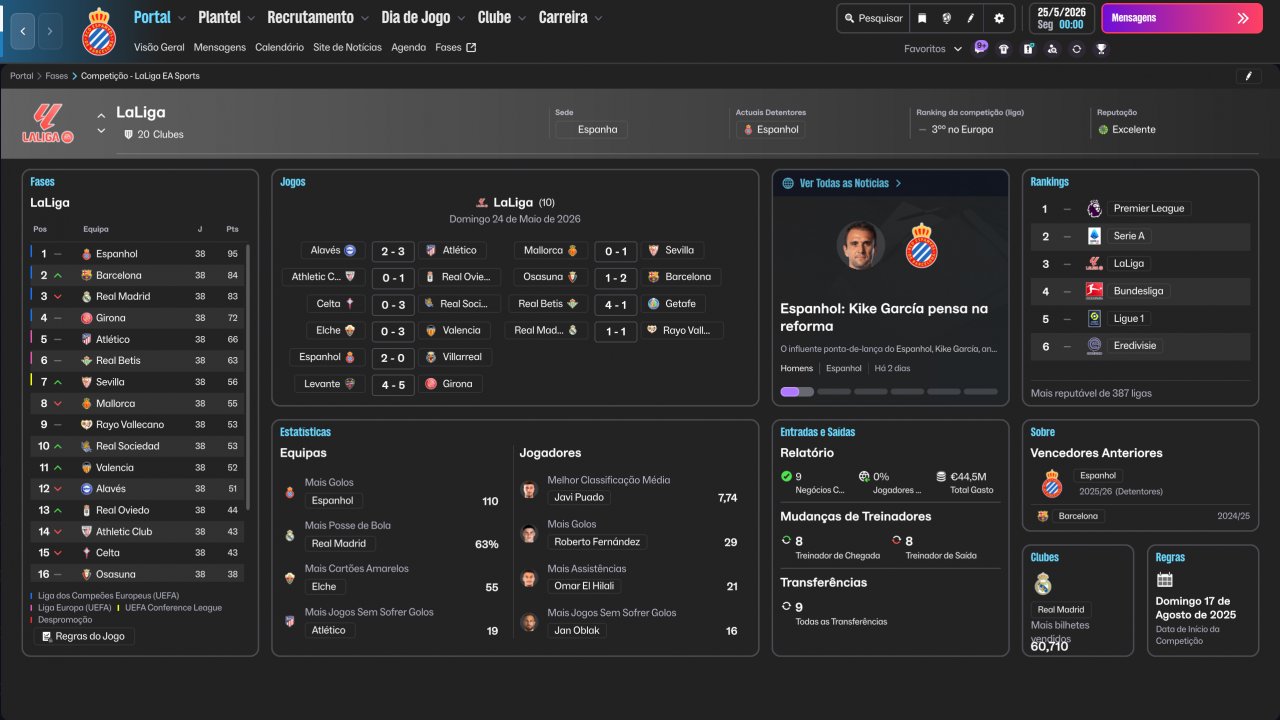Click the Serie A logo in Rankings
This screenshot has width=1280, height=720.
pos(1095,236)
